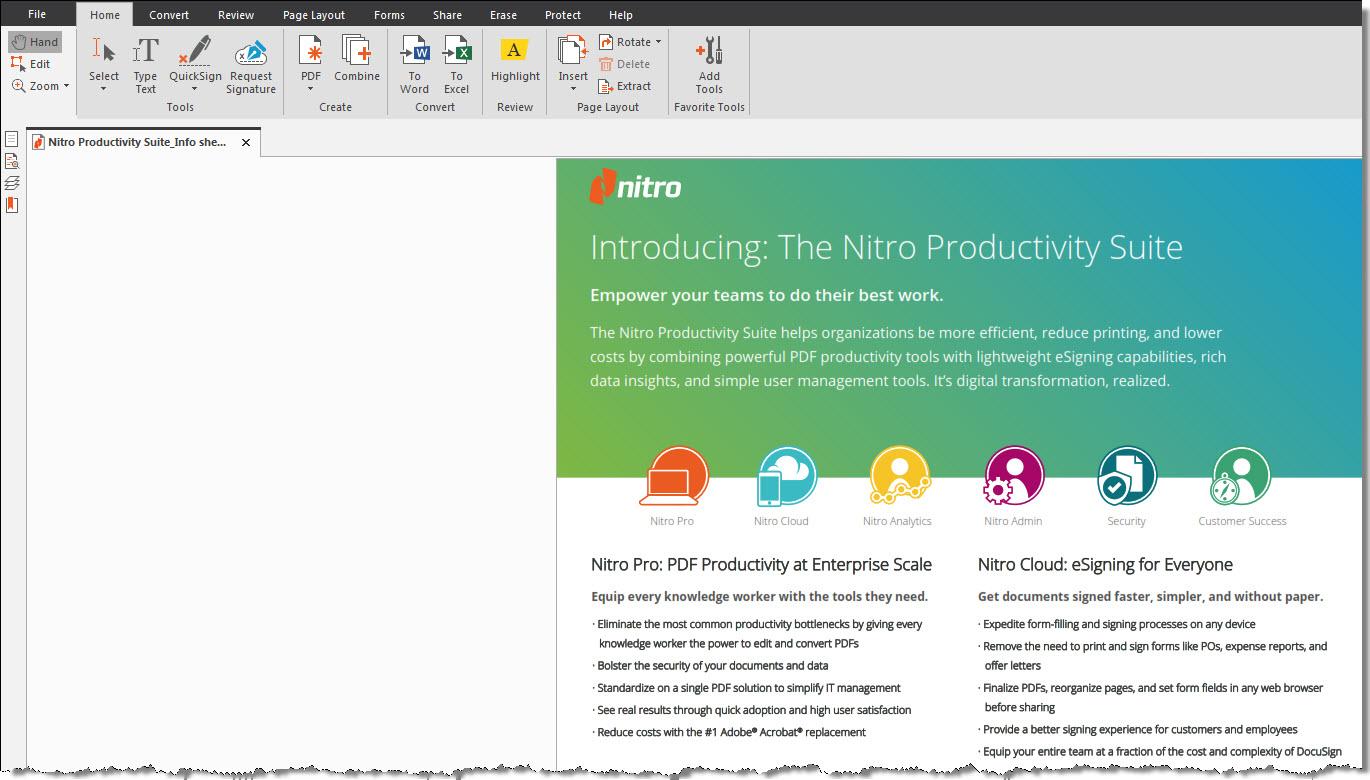Click the Security shield icon
This screenshot has height=780, width=1370.
pos(1126,477)
